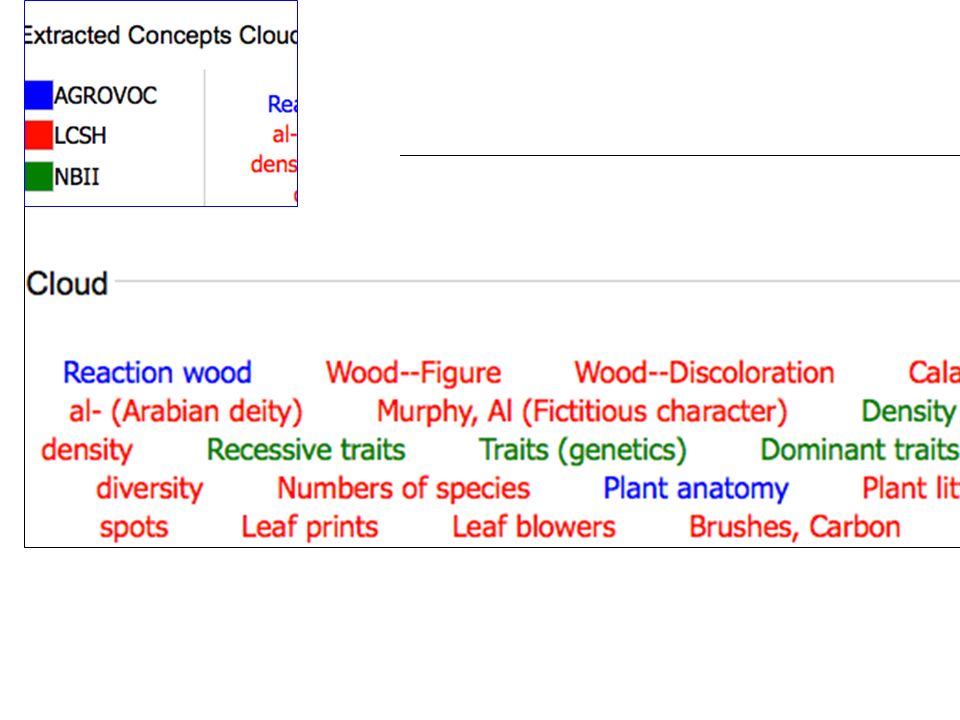Open the Wood--Discoloration concept

pyautogui.click(x=704, y=373)
